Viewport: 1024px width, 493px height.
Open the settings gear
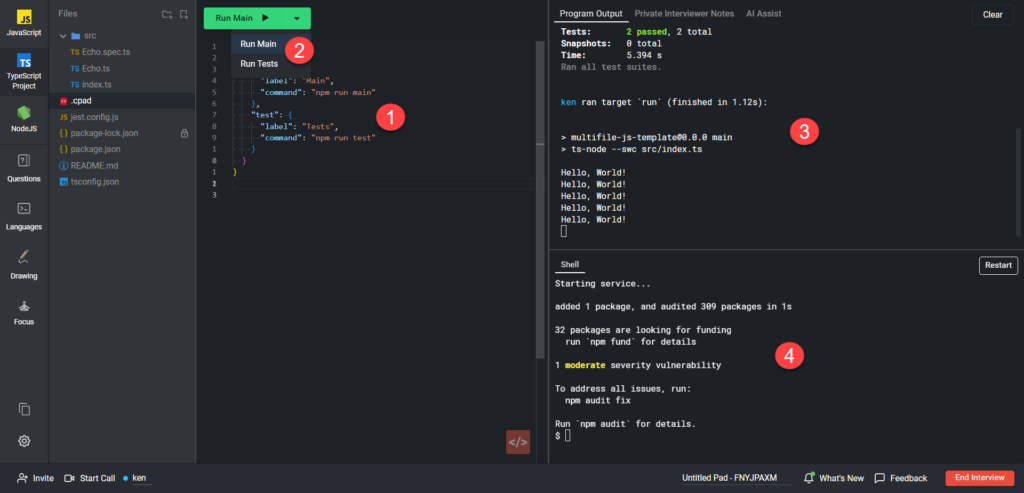click(24, 441)
